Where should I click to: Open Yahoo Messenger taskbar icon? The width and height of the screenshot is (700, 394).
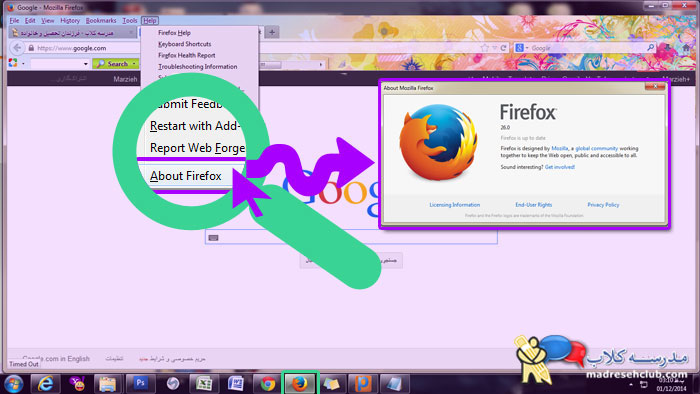(77, 384)
